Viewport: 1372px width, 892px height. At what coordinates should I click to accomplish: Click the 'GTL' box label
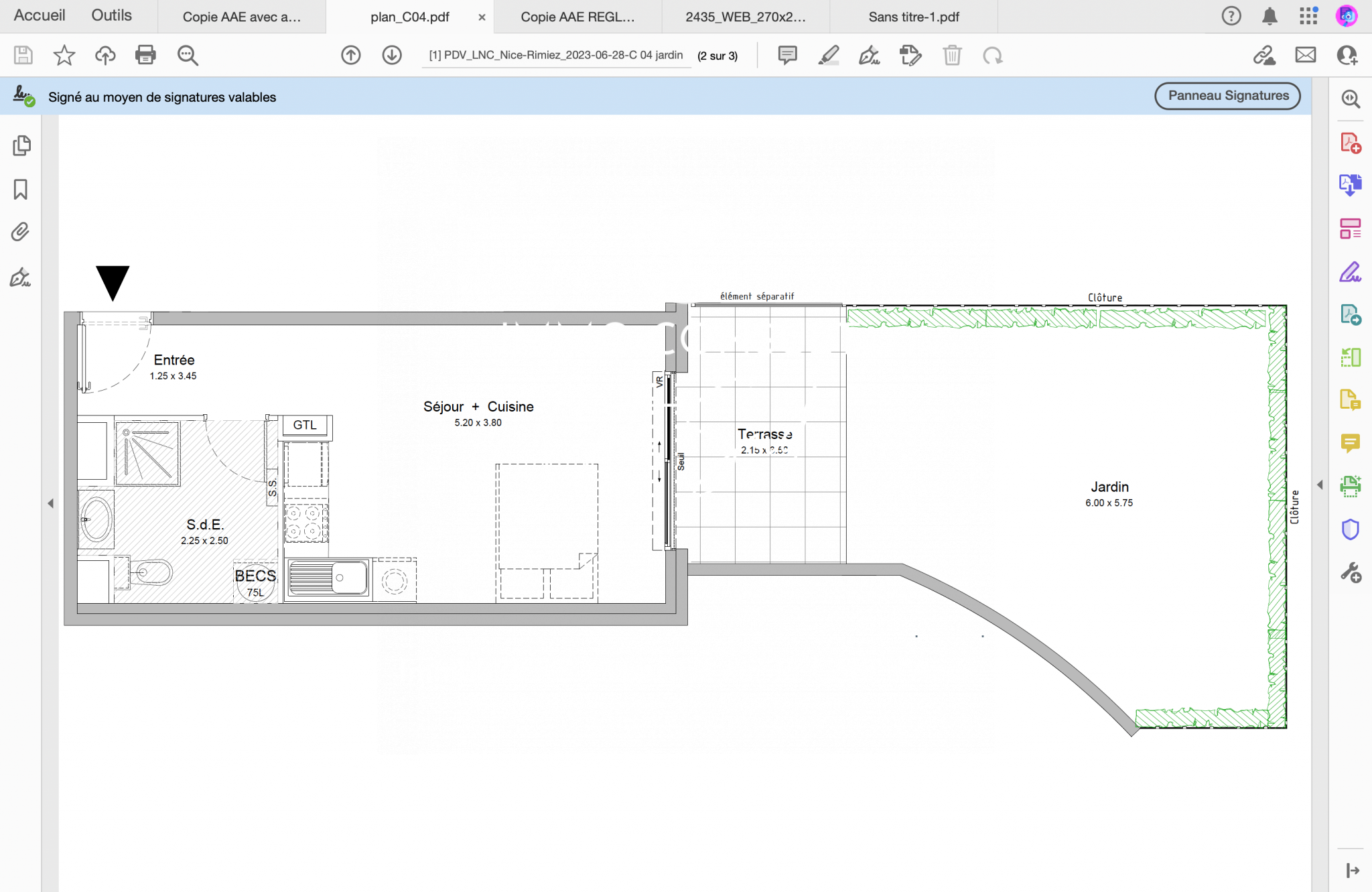pos(305,425)
